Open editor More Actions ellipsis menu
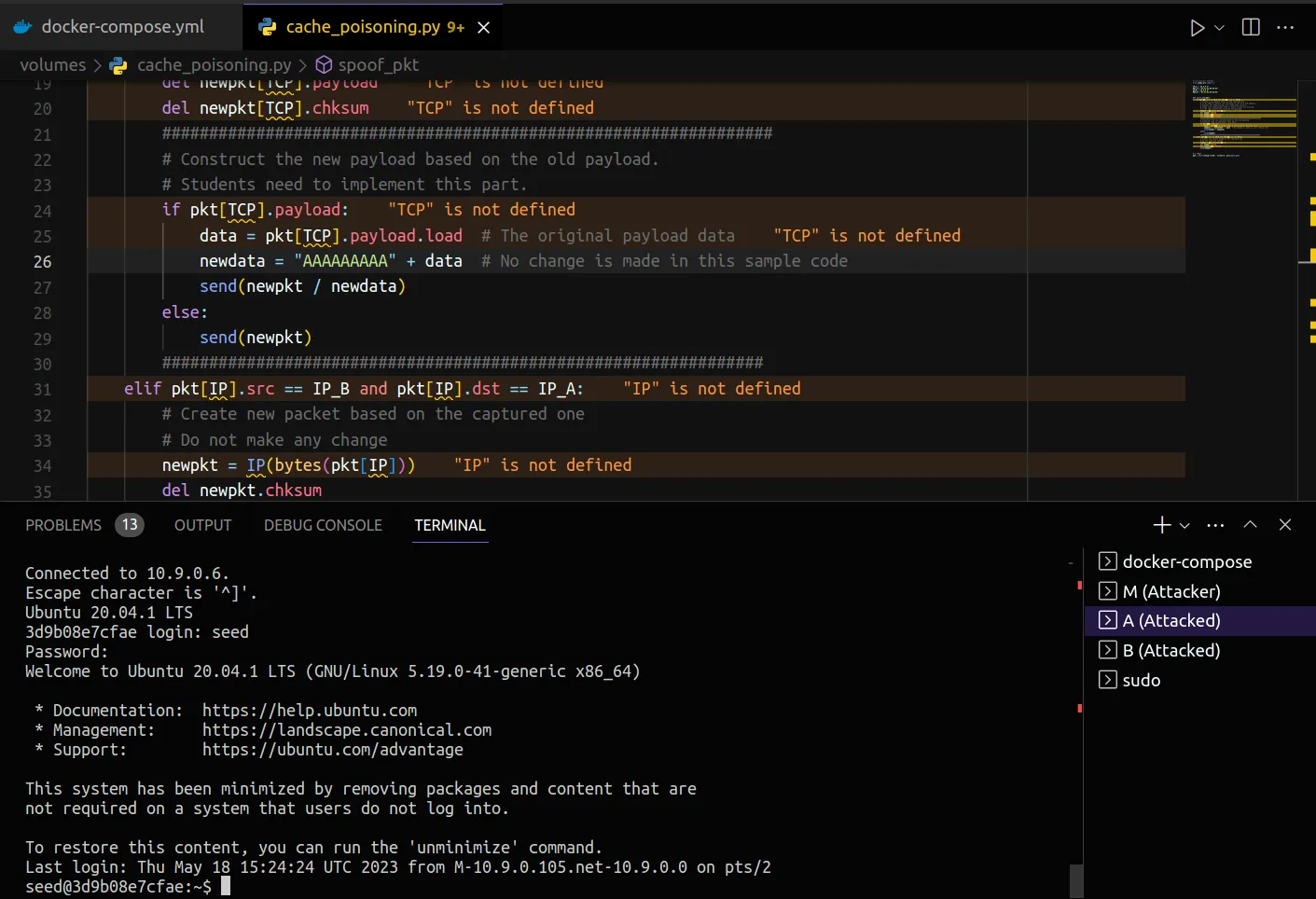1316x899 pixels. [x=1285, y=28]
